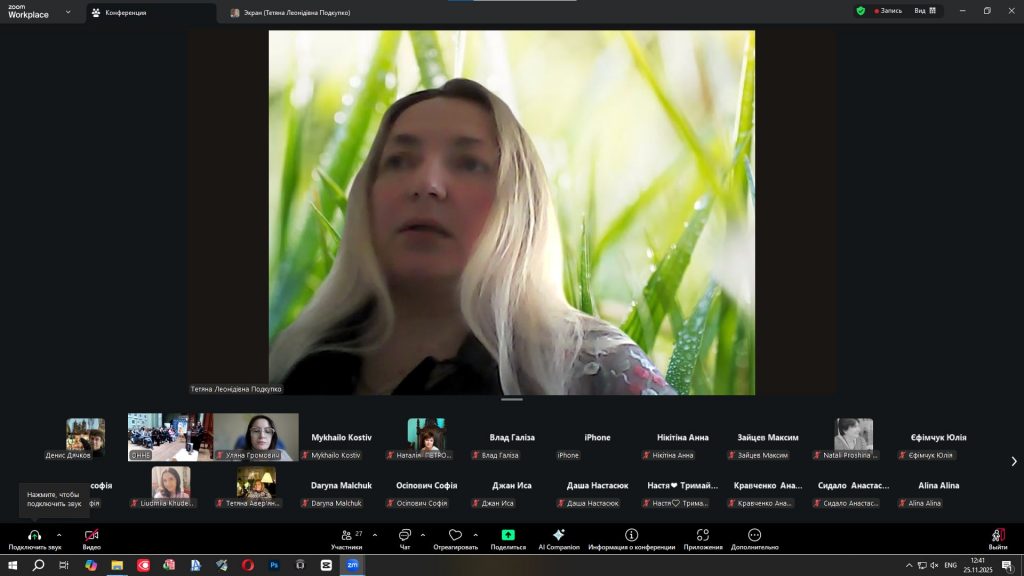Show next page of participant thumbnails
Screen dimensions: 1024x576
(x=1014, y=461)
